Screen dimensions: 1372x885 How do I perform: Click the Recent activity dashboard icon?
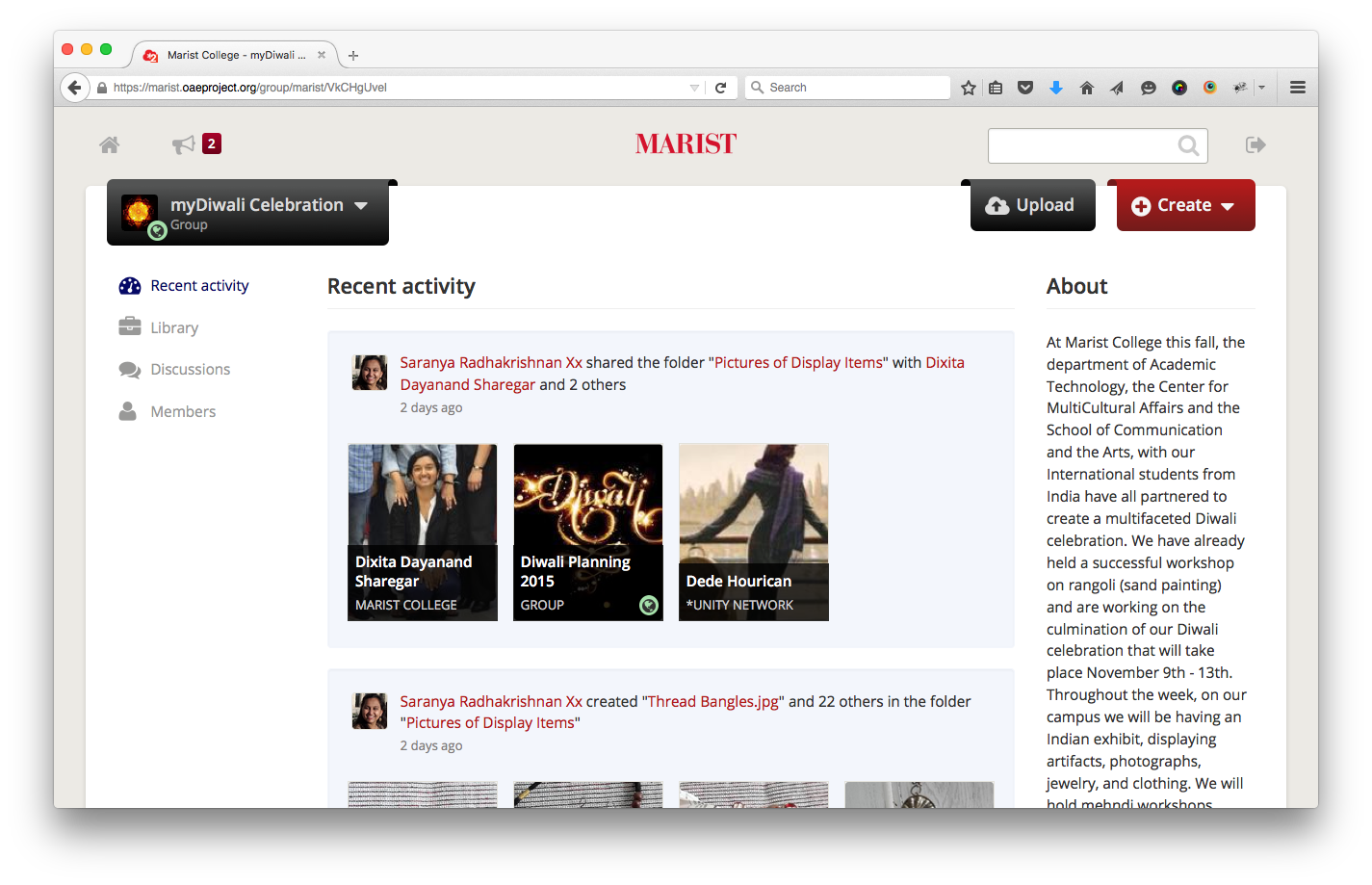point(130,286)
